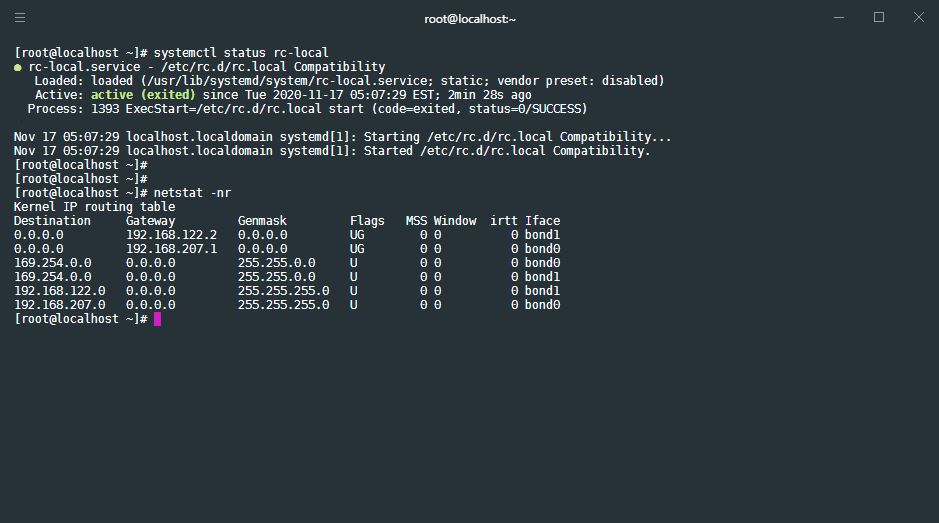Click destination 192.168.207.0

(59, 305)
